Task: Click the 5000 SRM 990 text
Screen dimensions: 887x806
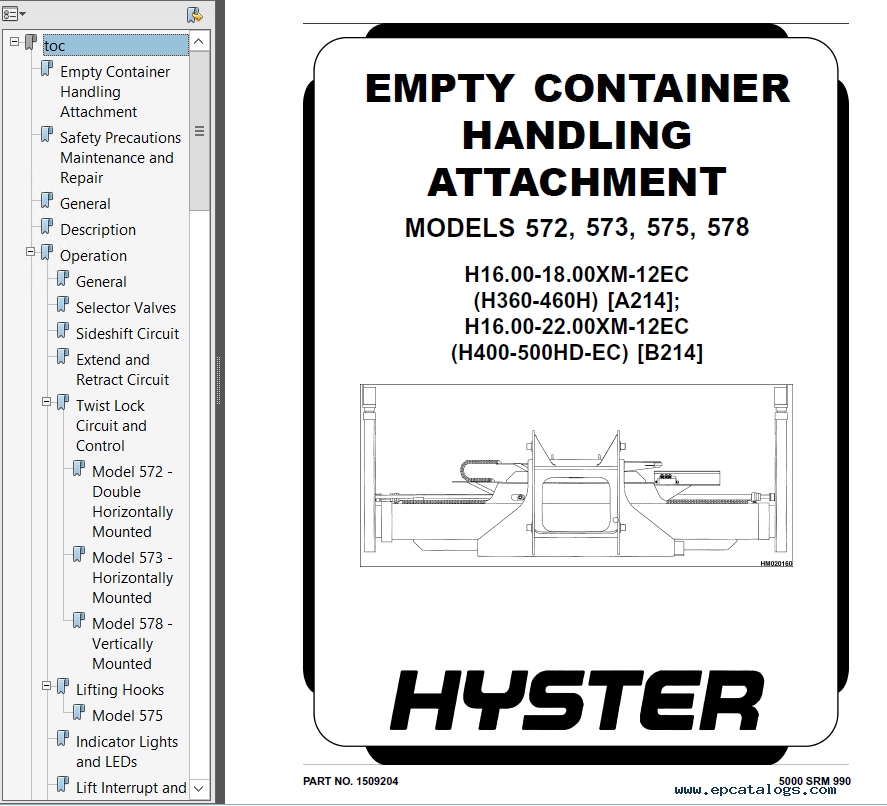Action: (815, 781)
